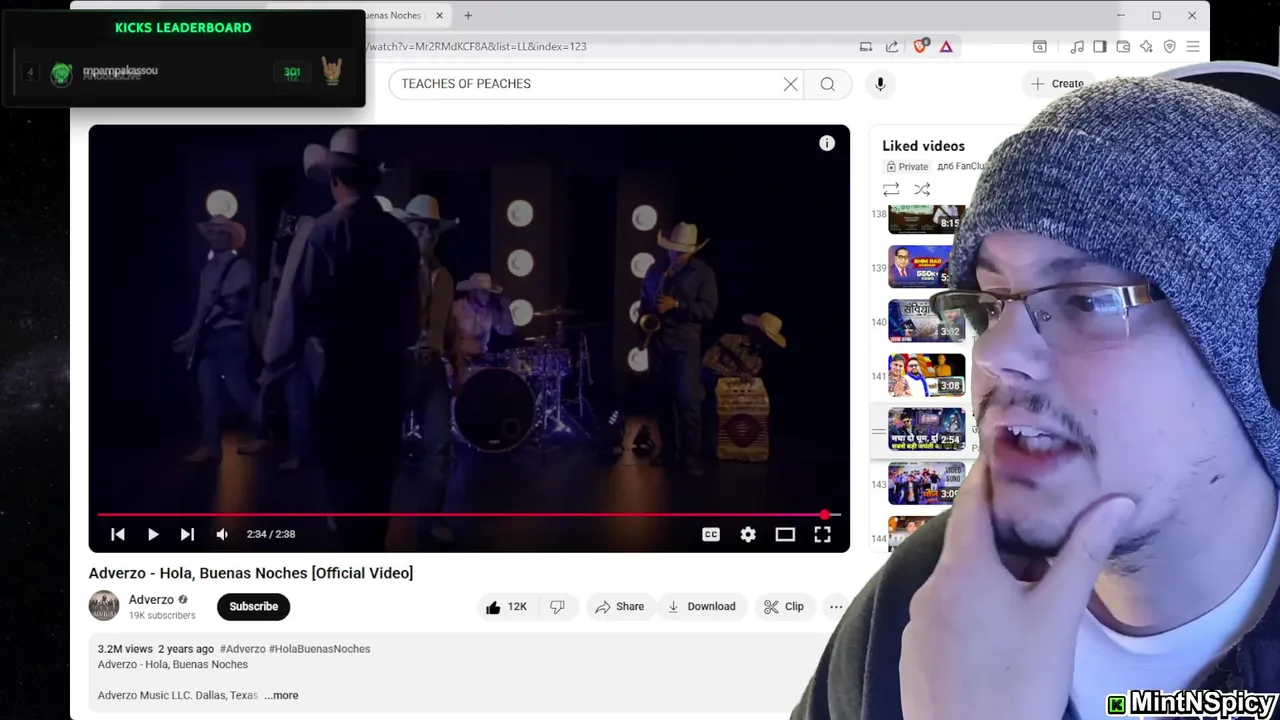Toggle the browser sidebar panel
This screenshot has width=1280, height=720.
[x=1100, y=46]
